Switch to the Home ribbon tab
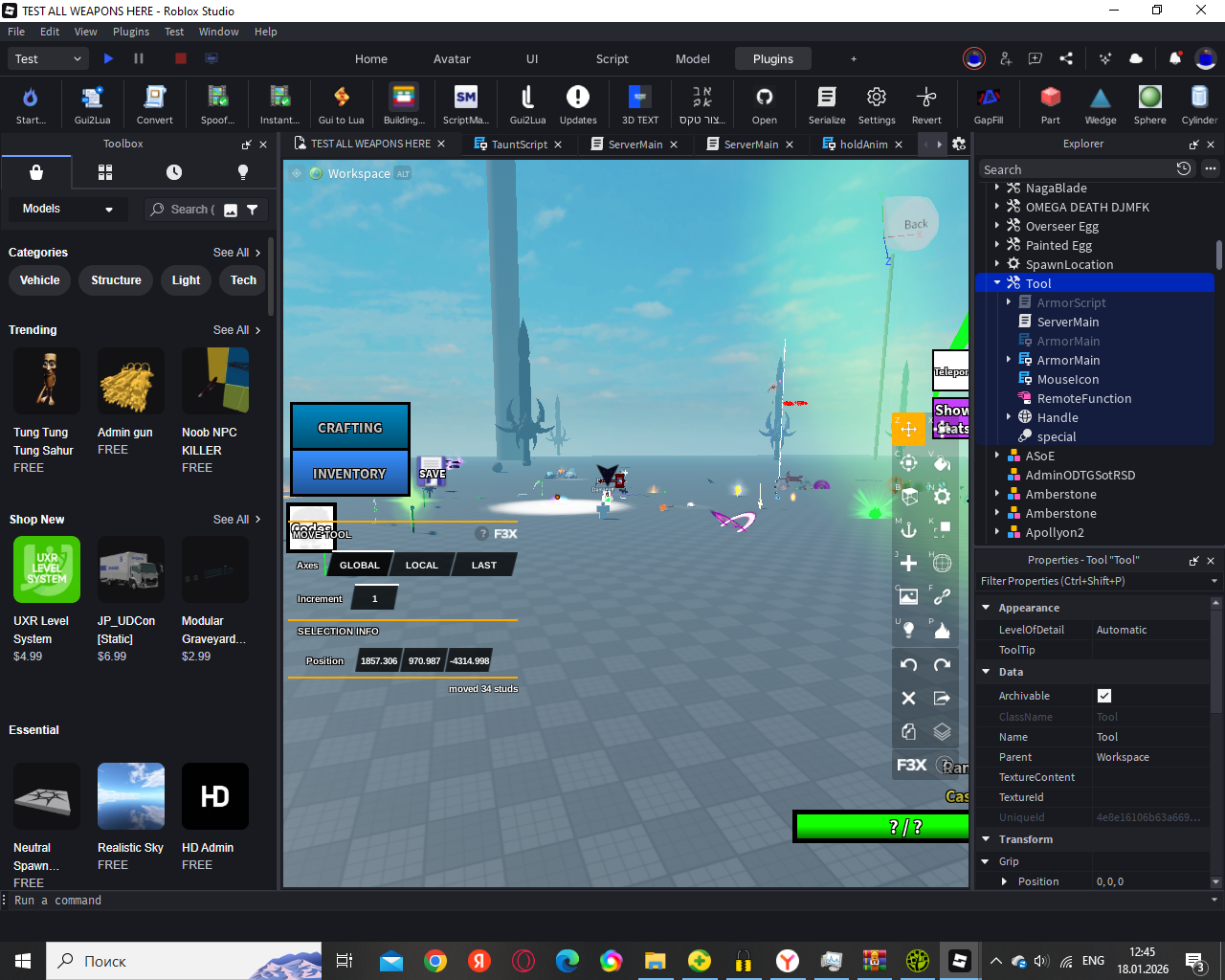1225x980 pixels. 371,58
